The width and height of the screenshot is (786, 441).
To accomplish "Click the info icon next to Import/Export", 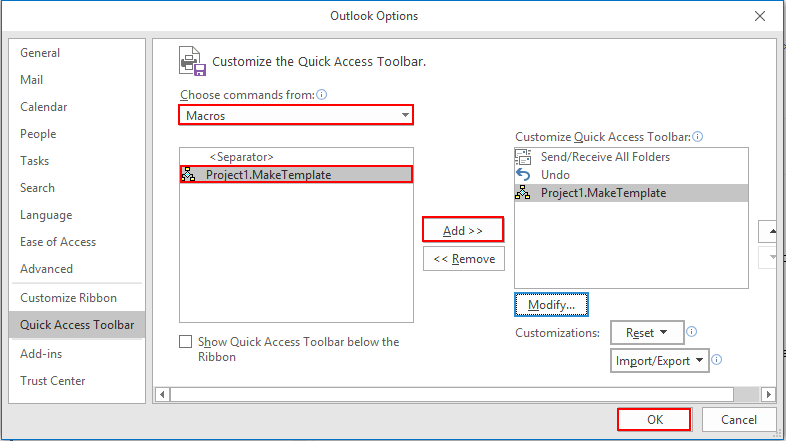I will tap(717, 359).
